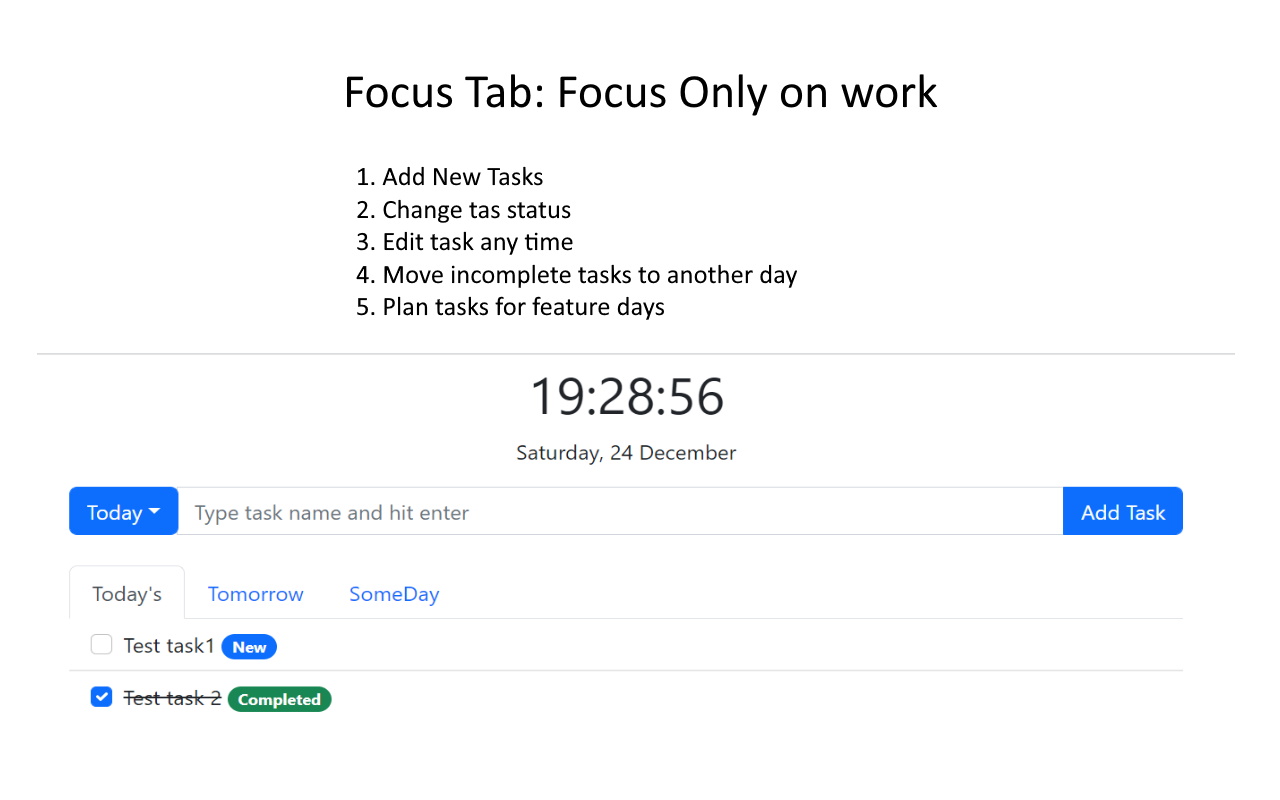Click the green Completed status badge
Viewport: 1280px width, 800px height.
pyautogui.click(x=279, y=699)
